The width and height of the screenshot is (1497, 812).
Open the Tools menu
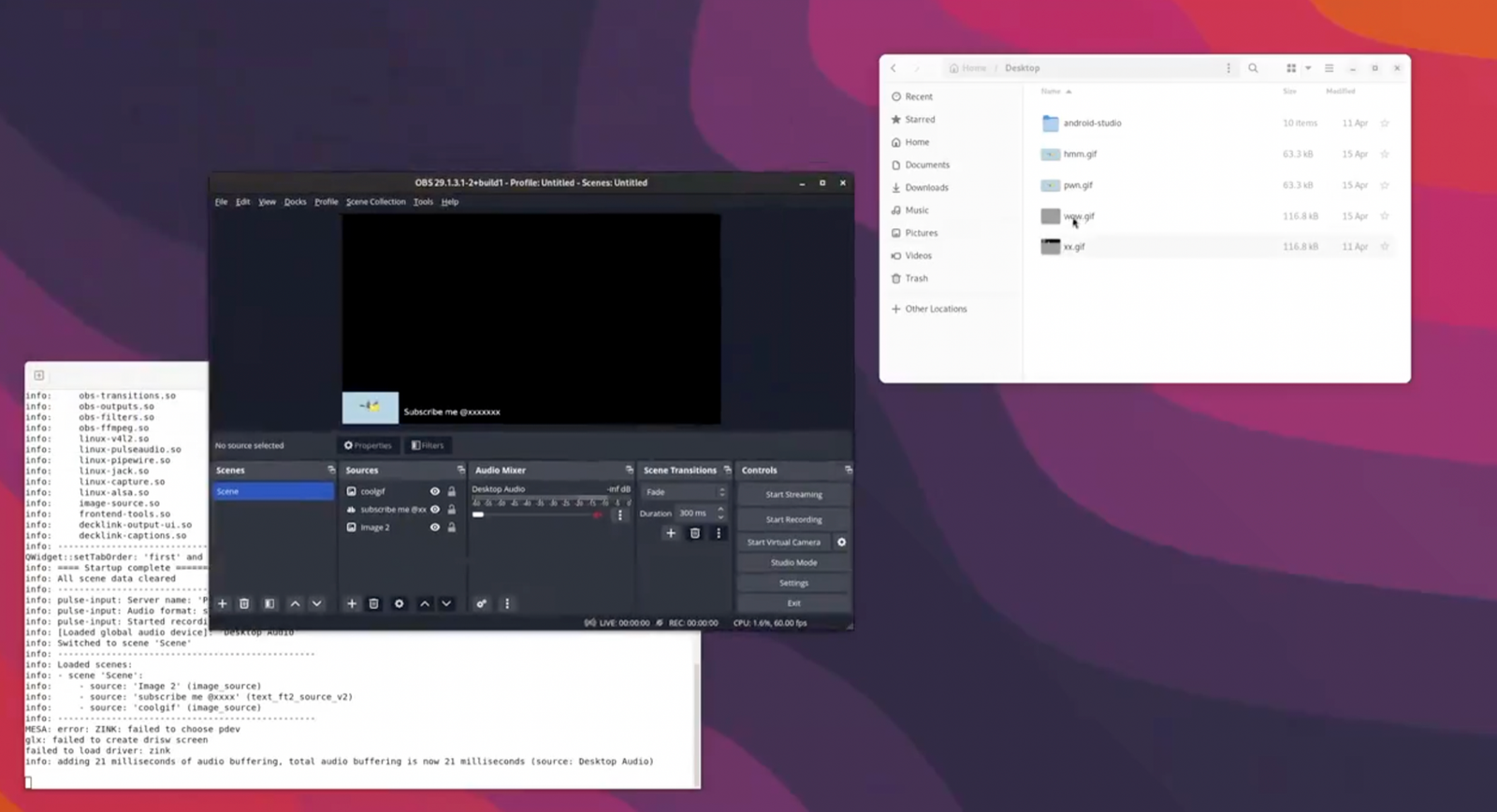point(423,202)
